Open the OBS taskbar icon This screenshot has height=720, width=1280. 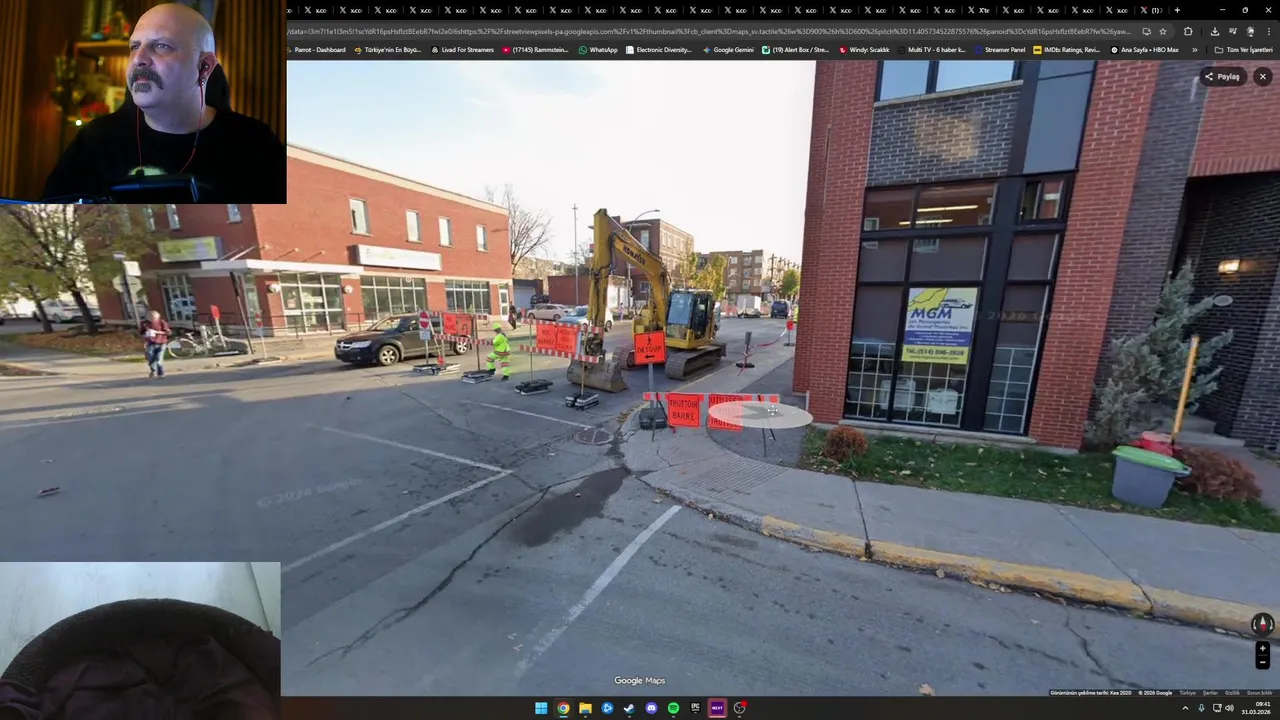[739, 708]
